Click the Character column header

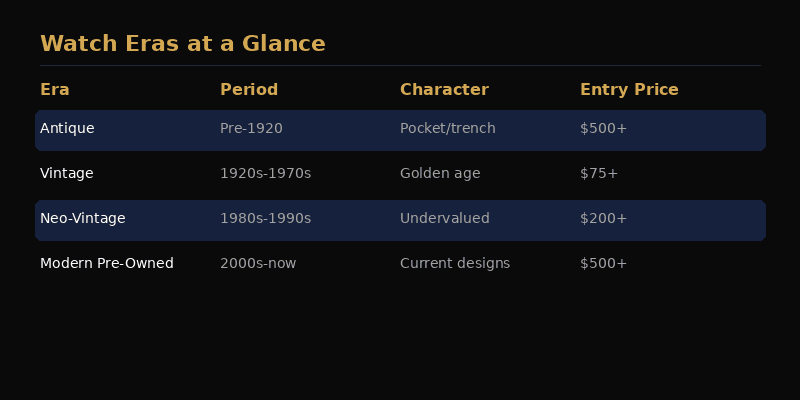pos(444,90)
